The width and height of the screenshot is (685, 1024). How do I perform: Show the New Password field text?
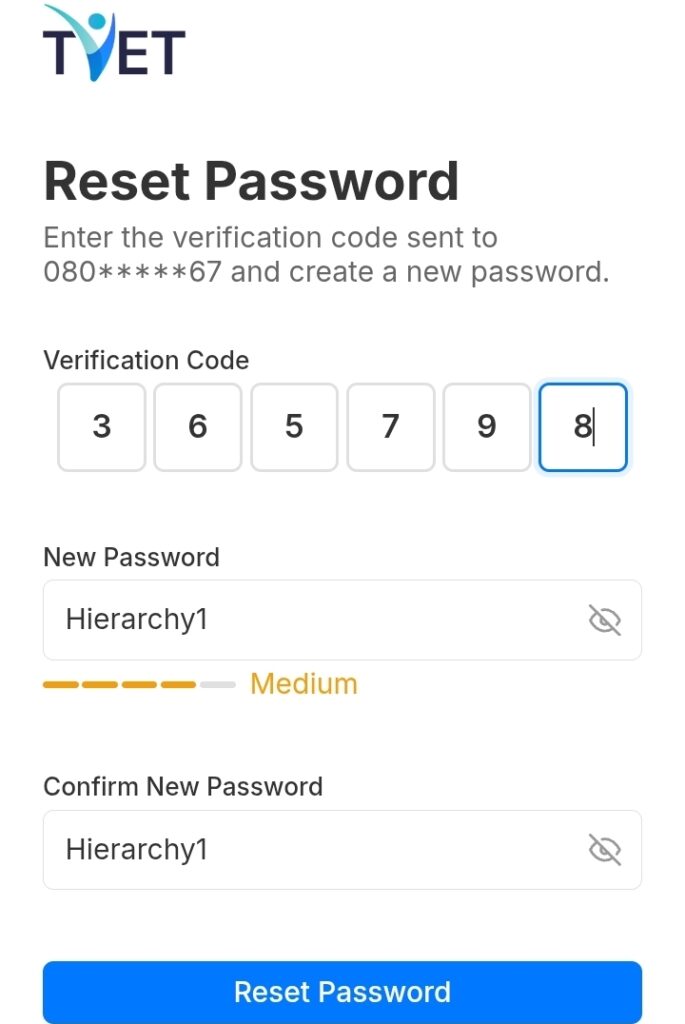[x=604, y=620]
